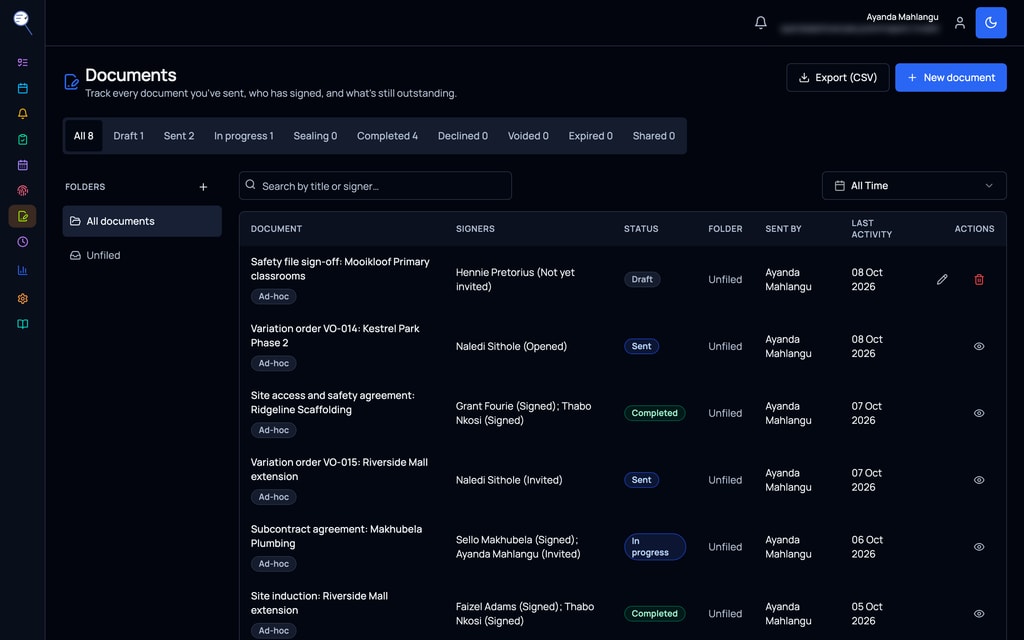Open the bar chart sidebar icon
Screen dimensions: 1024x640
click(22, 270)
